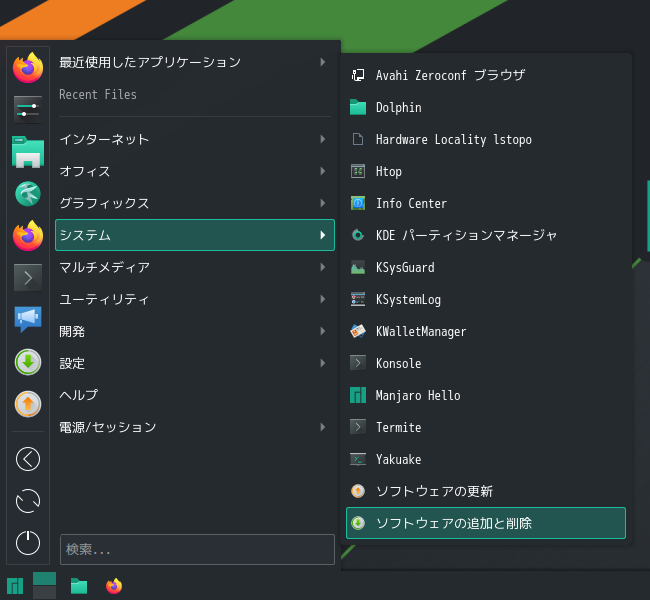Click the 検索 search field
The image size is (650, 600).
tap(197, 549)
